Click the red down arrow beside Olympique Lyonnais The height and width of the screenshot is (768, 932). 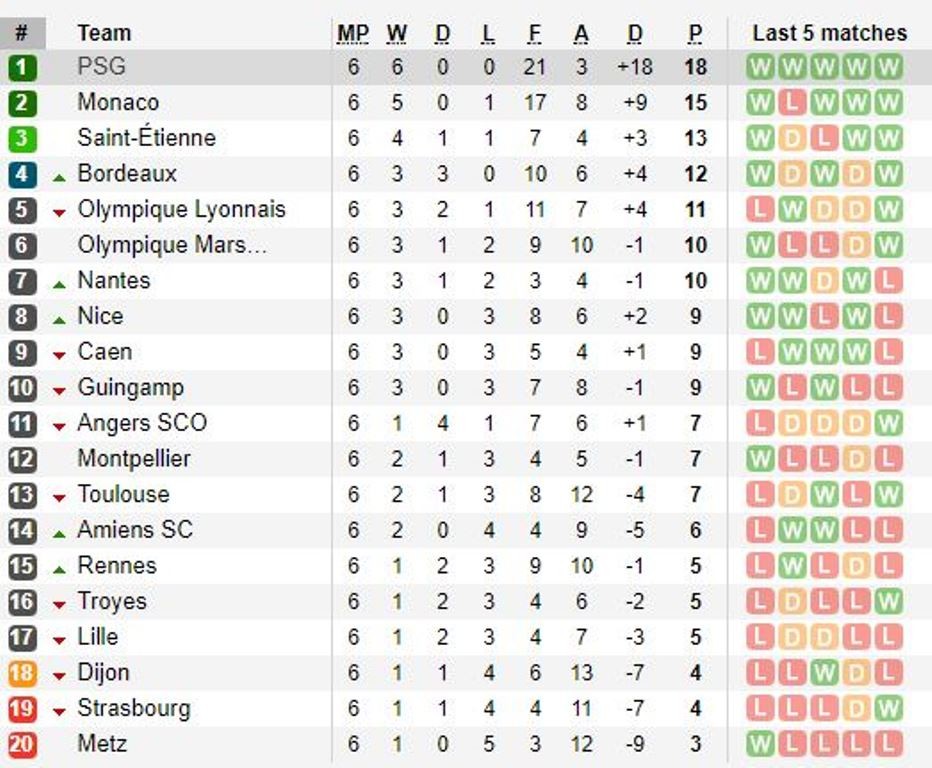pos(59,213)
